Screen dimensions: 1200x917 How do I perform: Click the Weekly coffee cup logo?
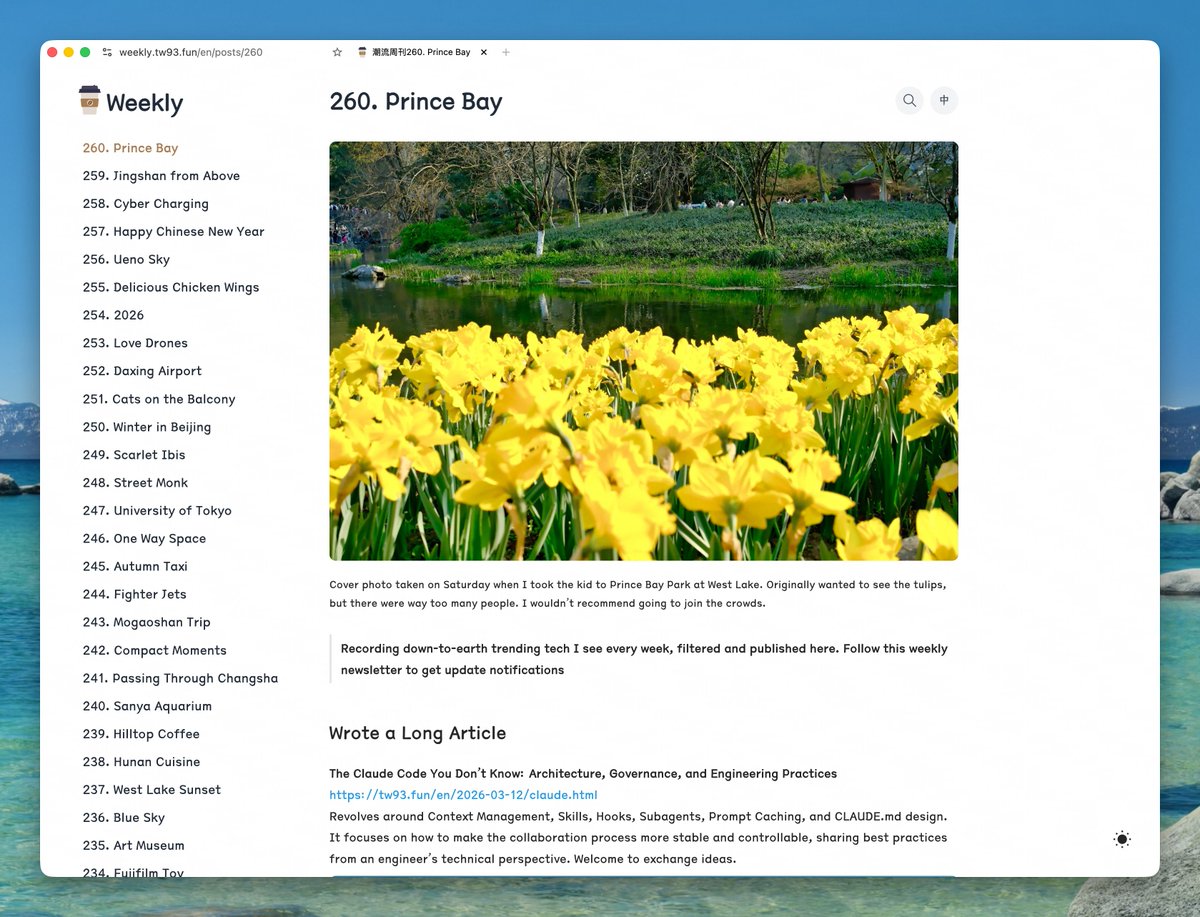[x=90, y=100]
